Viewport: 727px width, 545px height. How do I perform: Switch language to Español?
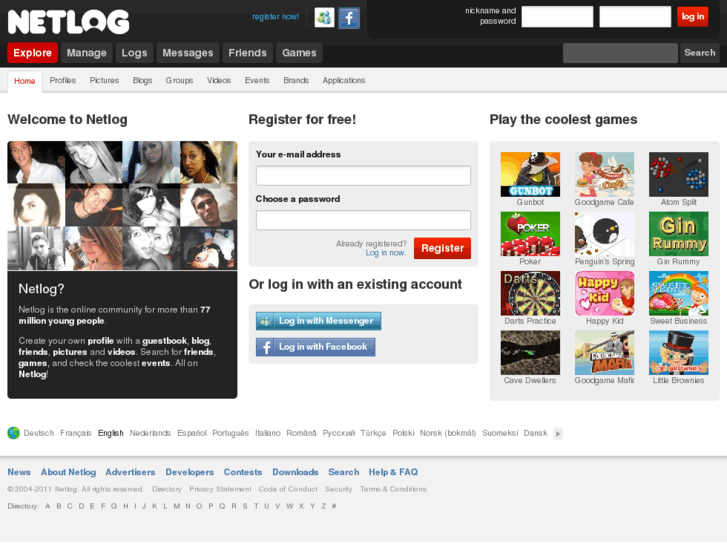192,433
